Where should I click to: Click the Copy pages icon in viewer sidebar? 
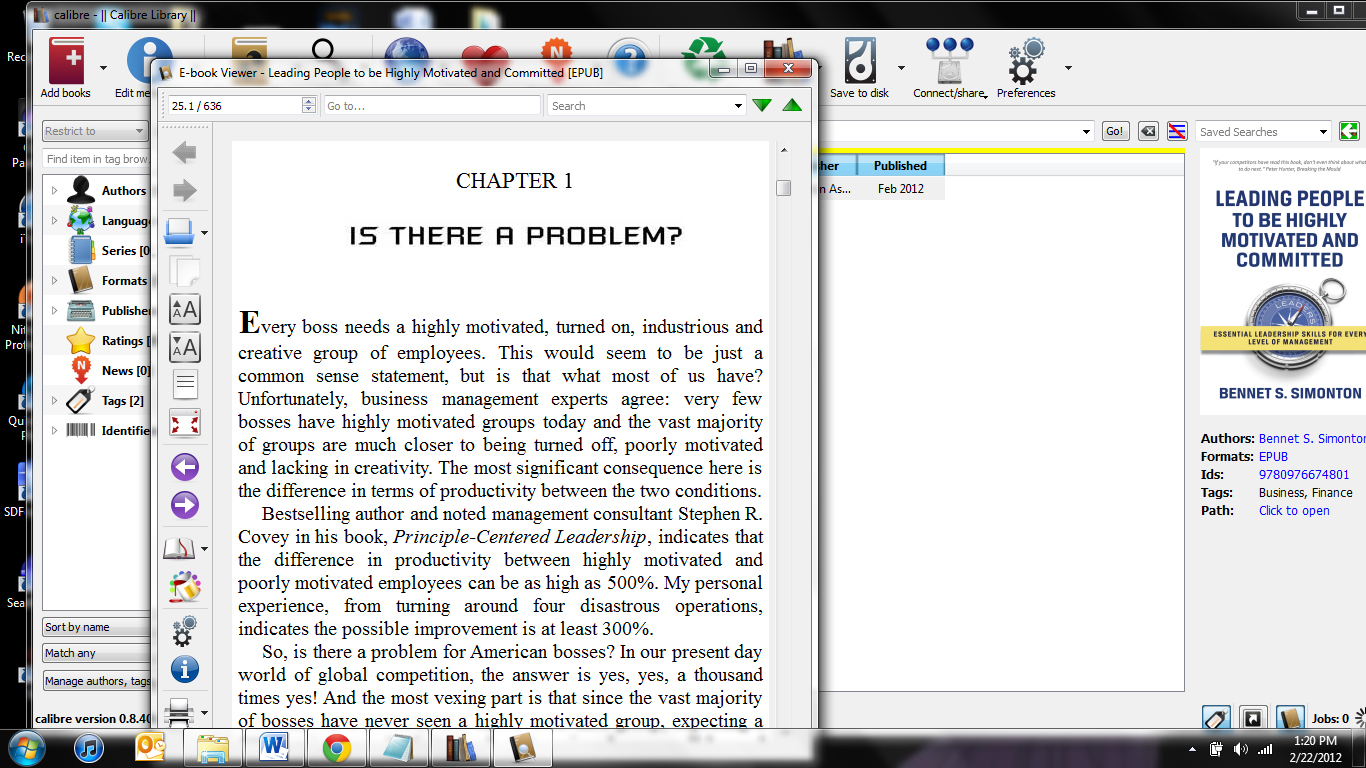tap(185, 270)
